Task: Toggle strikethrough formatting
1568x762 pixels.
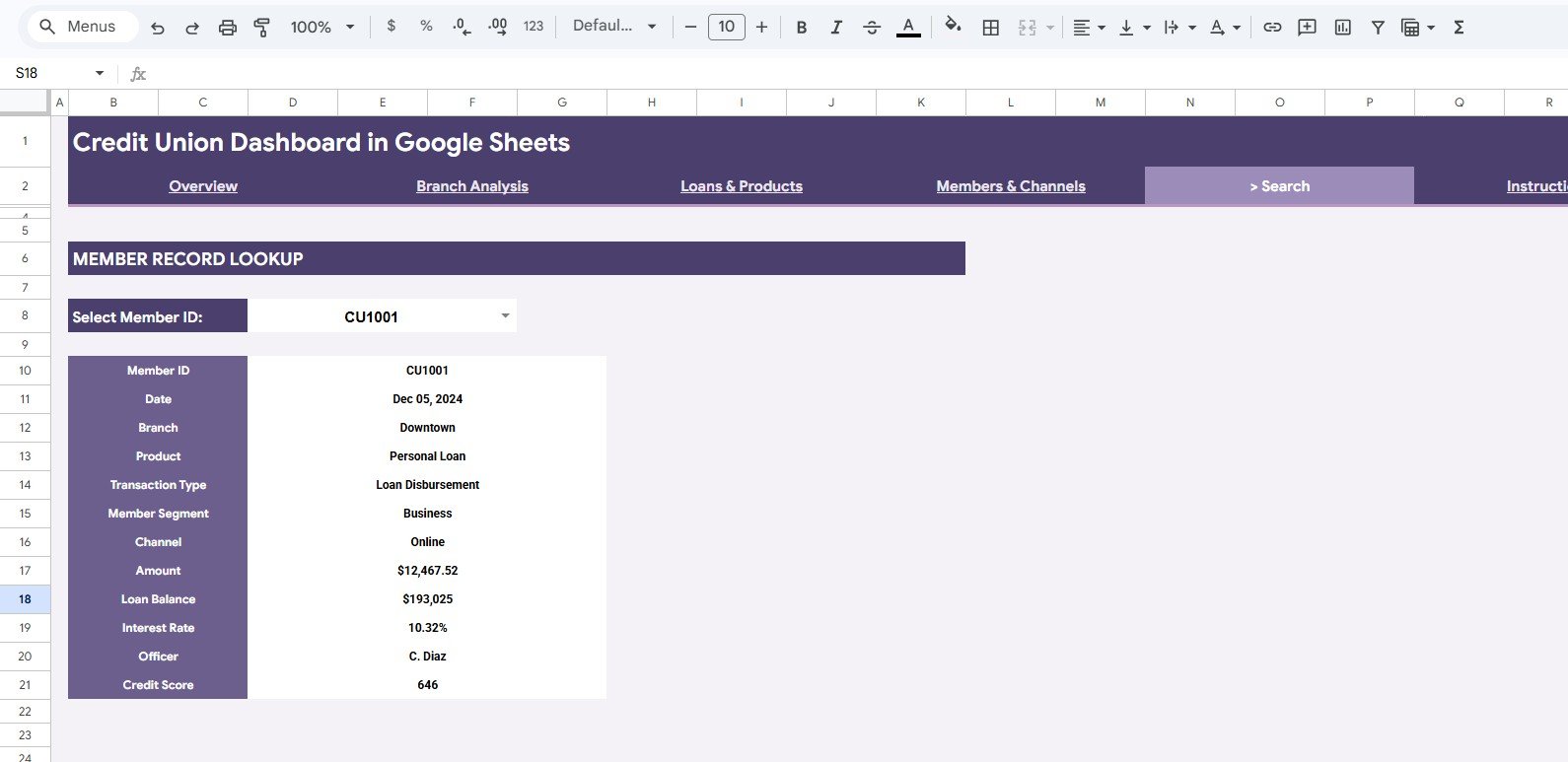Action: (x=872, y=28)
